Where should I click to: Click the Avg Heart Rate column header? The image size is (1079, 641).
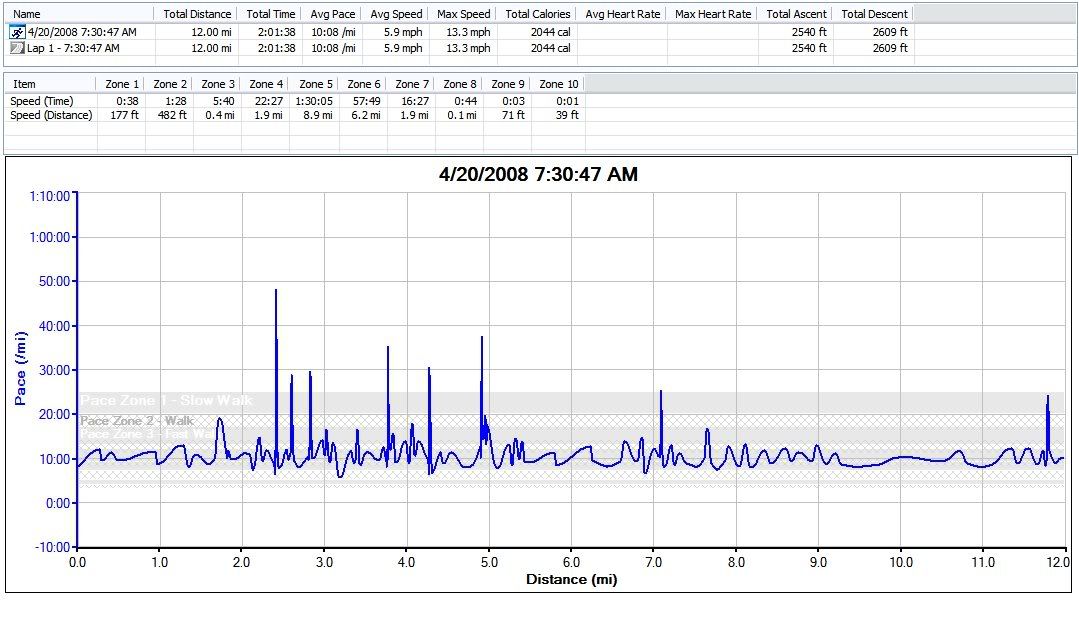(x=622, y=14)
